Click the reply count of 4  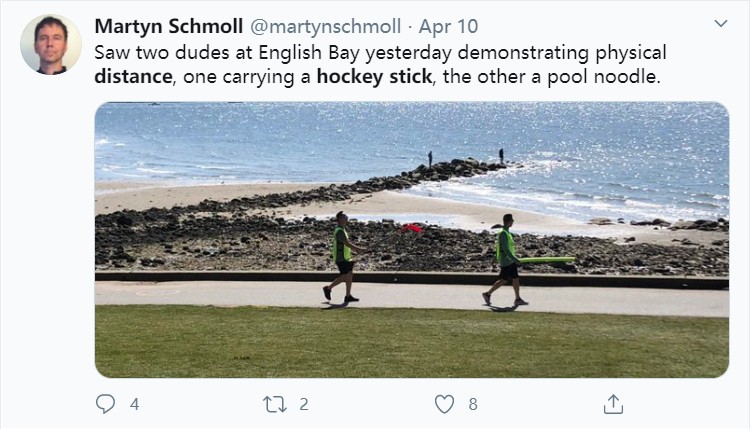click(x=135, y=404)
